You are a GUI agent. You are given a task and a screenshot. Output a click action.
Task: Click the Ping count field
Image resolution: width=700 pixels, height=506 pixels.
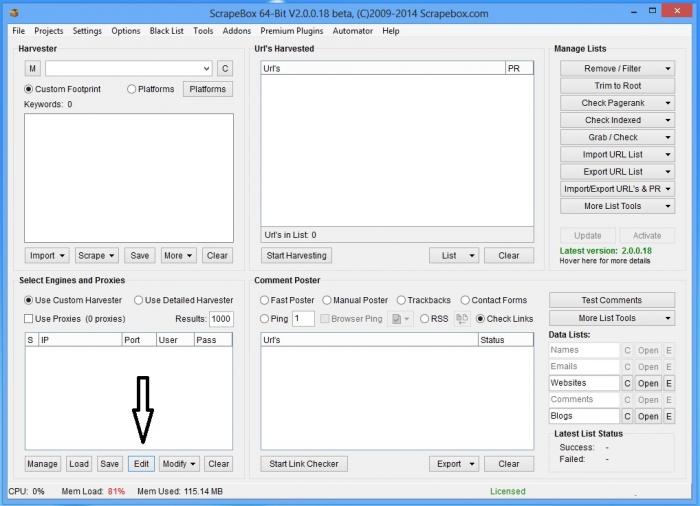click(304, 319)
